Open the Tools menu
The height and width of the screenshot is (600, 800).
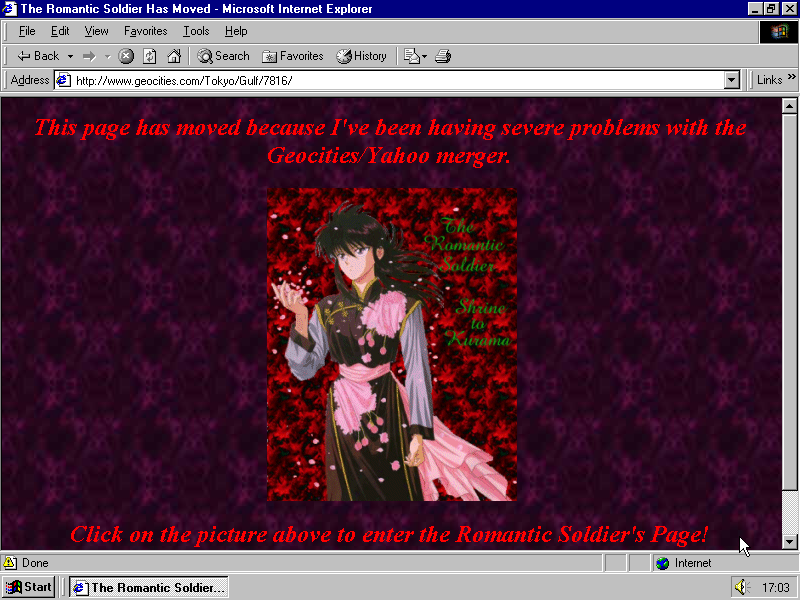click(x=196, y=31)
